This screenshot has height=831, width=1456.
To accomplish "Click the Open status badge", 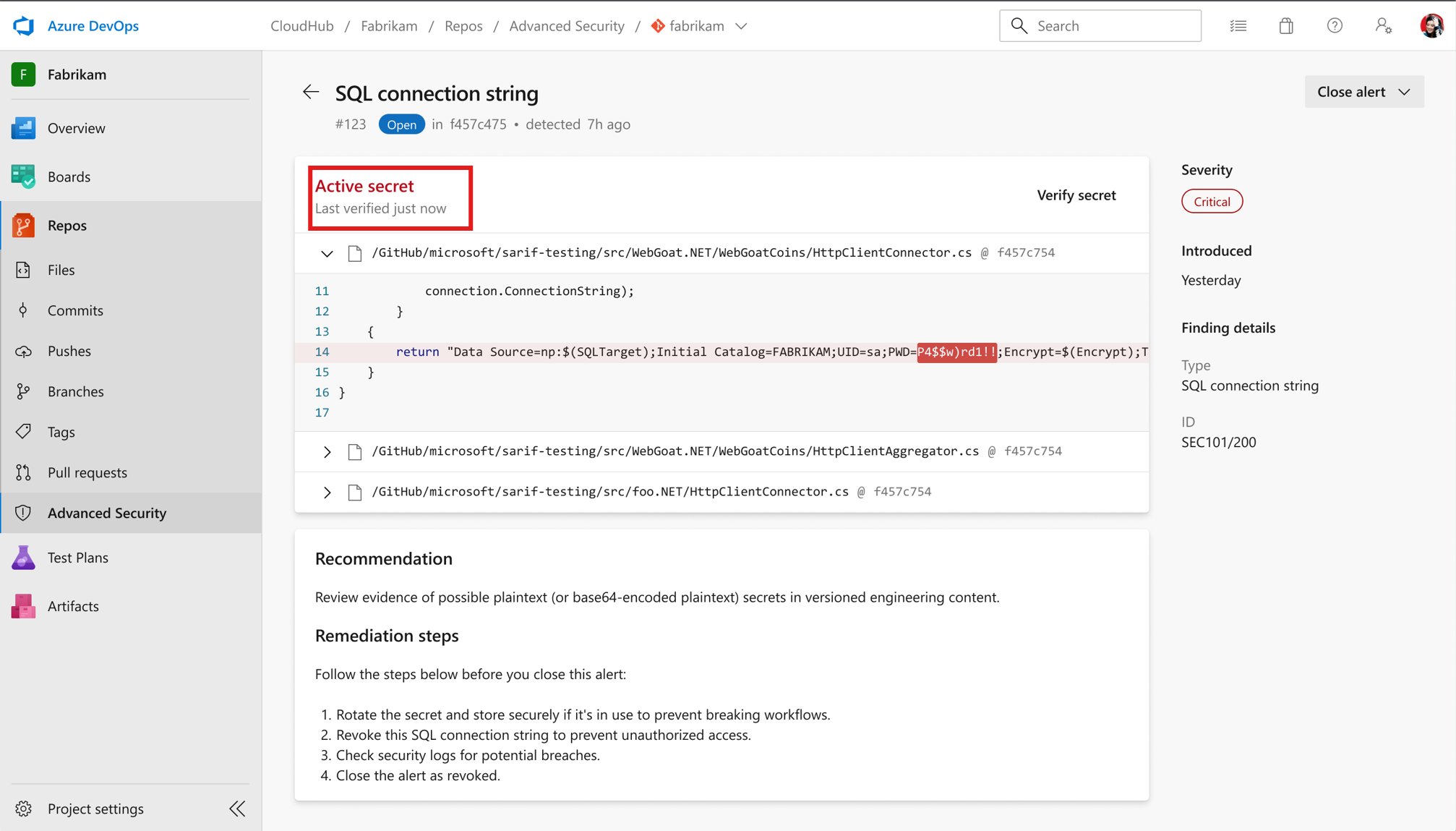I will 401,124.
